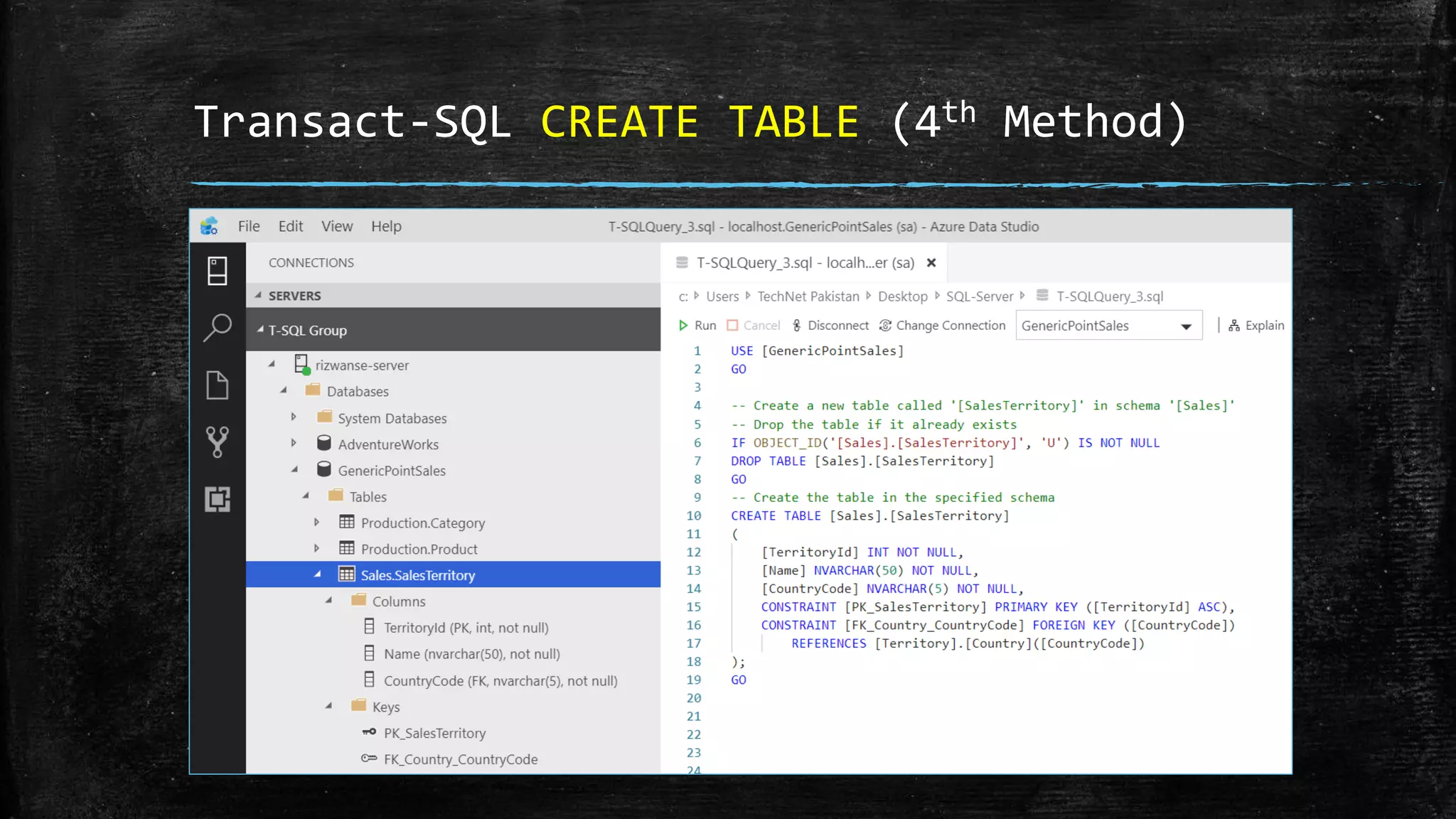Collapse the GenericPointSales database node
1456x819 pixels.
pyautogui.click(x=294, y=469)
